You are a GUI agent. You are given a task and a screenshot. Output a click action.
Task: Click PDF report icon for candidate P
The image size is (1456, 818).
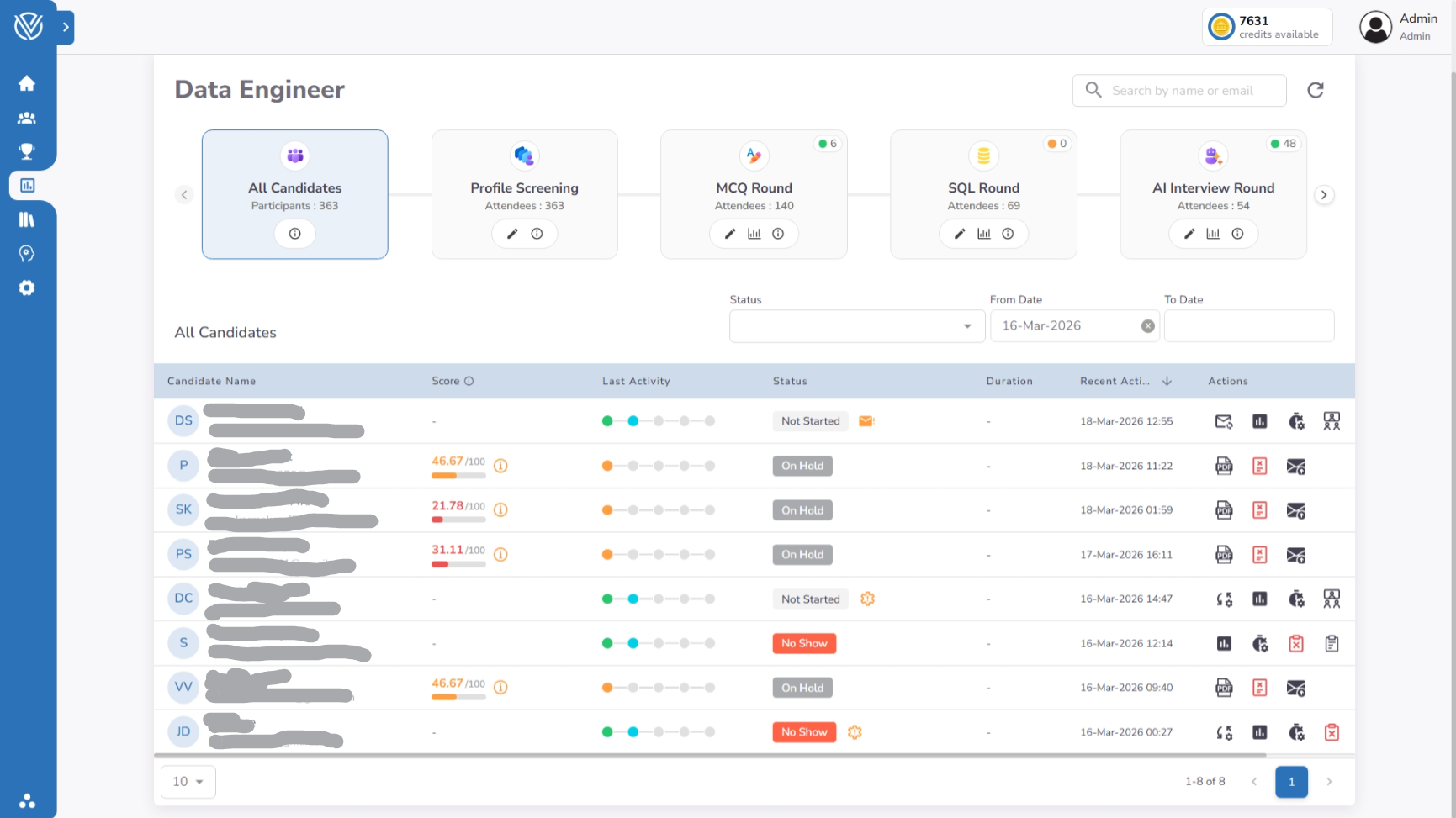tap(1224, 466)
